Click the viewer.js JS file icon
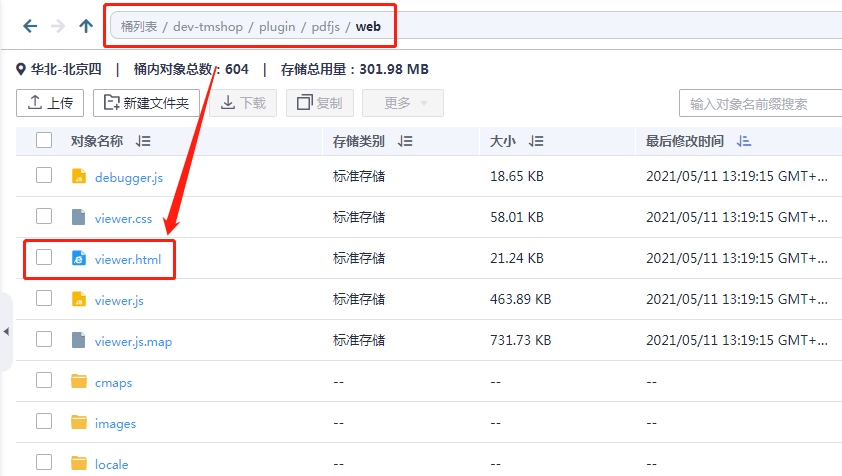842x476 pixels. coord(79,299)
